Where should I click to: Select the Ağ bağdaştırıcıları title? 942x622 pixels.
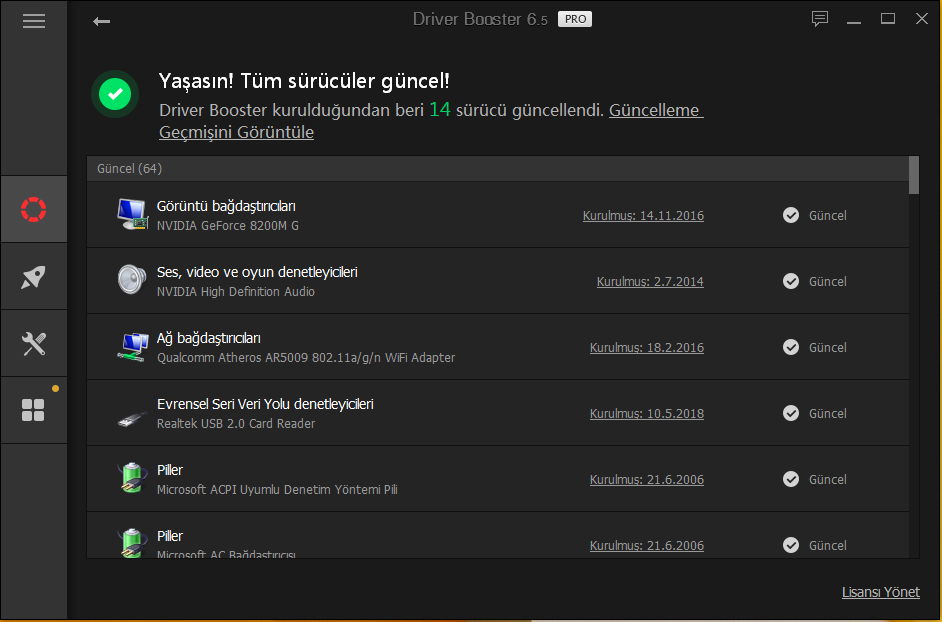click(208, 338)
